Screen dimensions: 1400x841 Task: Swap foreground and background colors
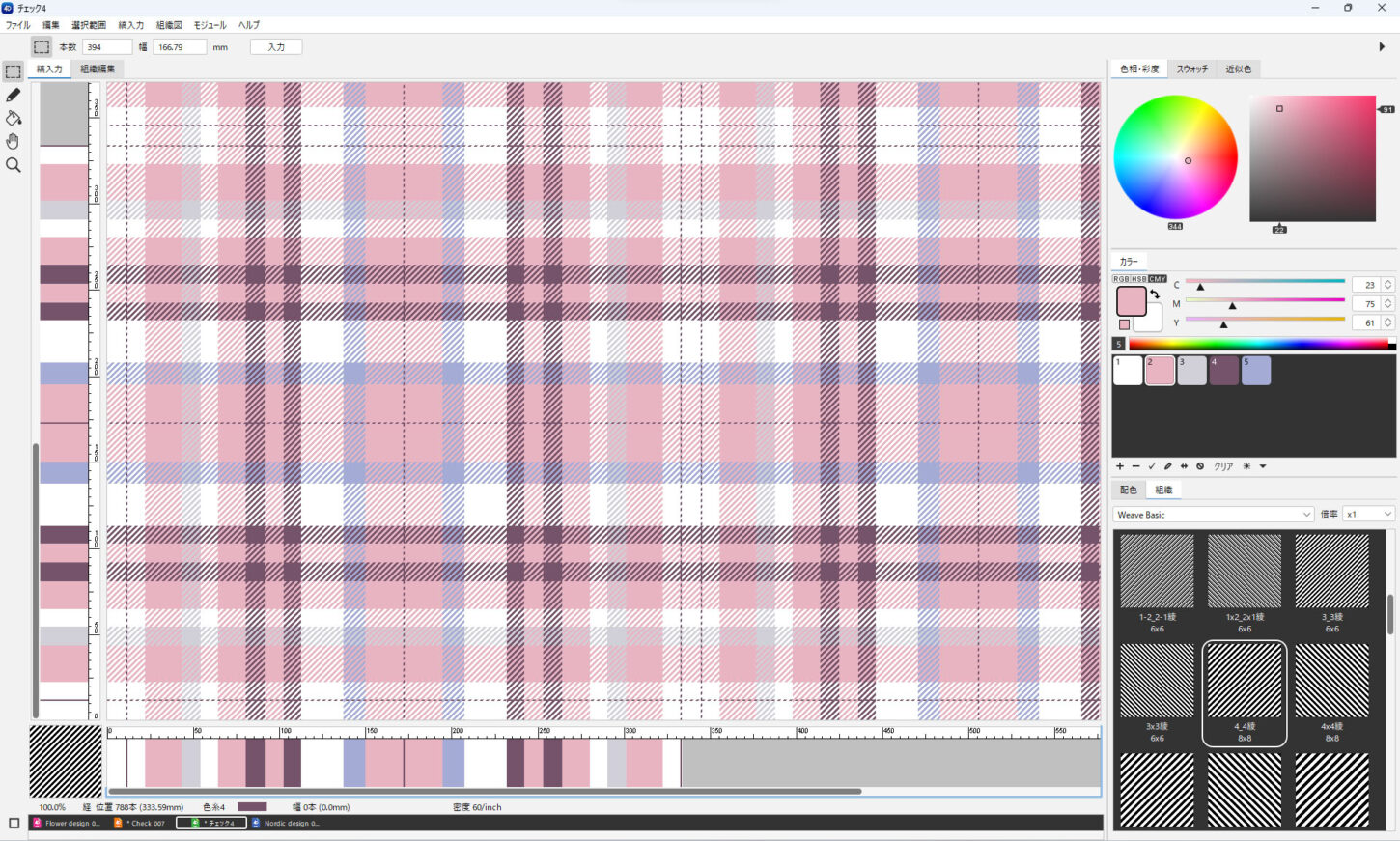coord(1155,294)
